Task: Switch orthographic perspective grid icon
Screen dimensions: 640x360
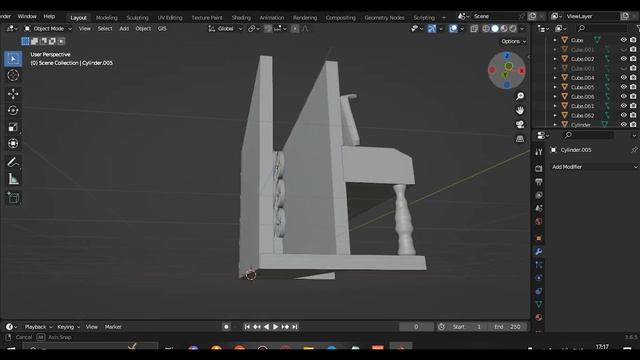Action: coord(520,139)
